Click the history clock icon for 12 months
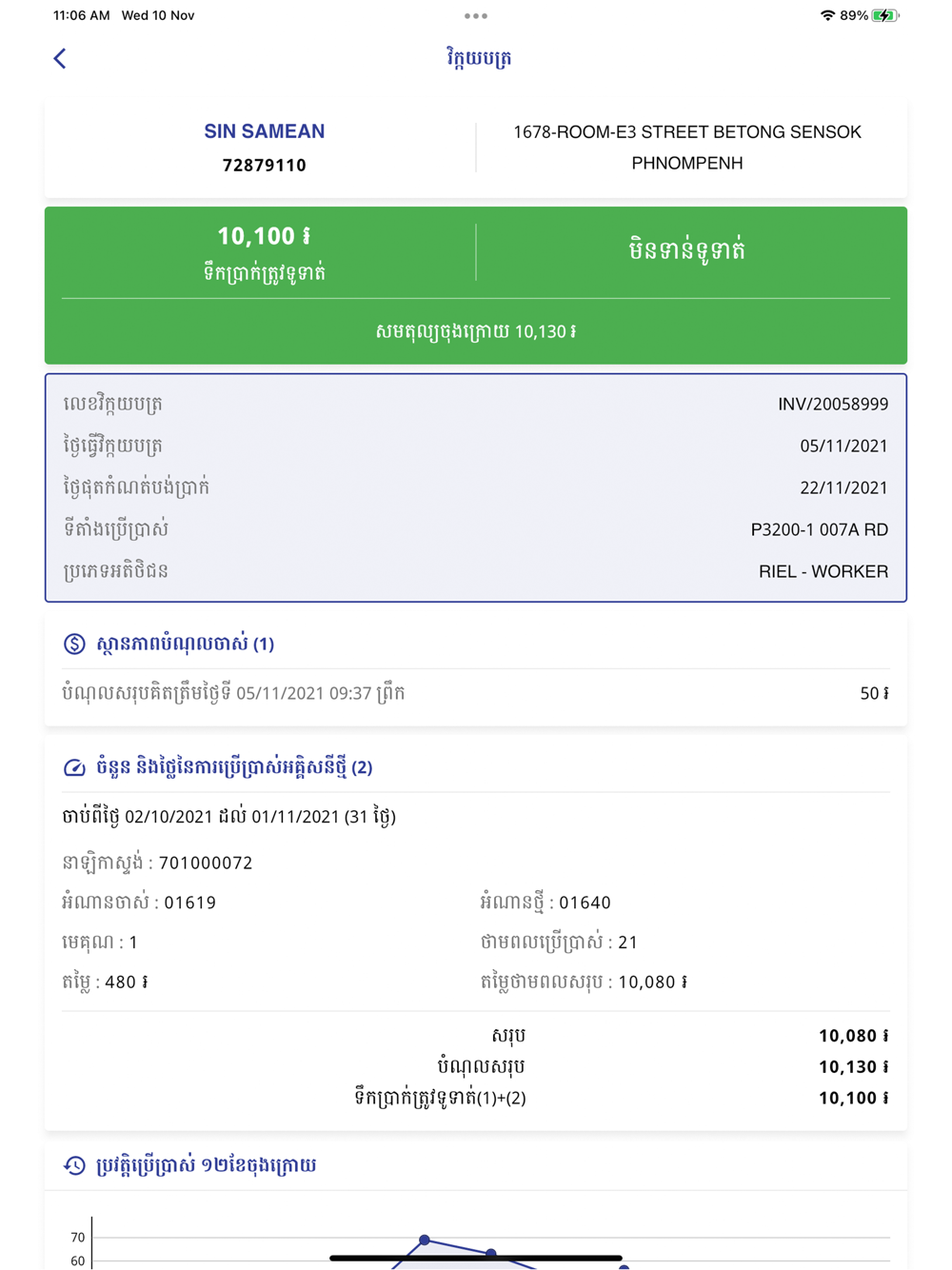Viewport: 952px width, 1270px height. (x=74, y=1165)
